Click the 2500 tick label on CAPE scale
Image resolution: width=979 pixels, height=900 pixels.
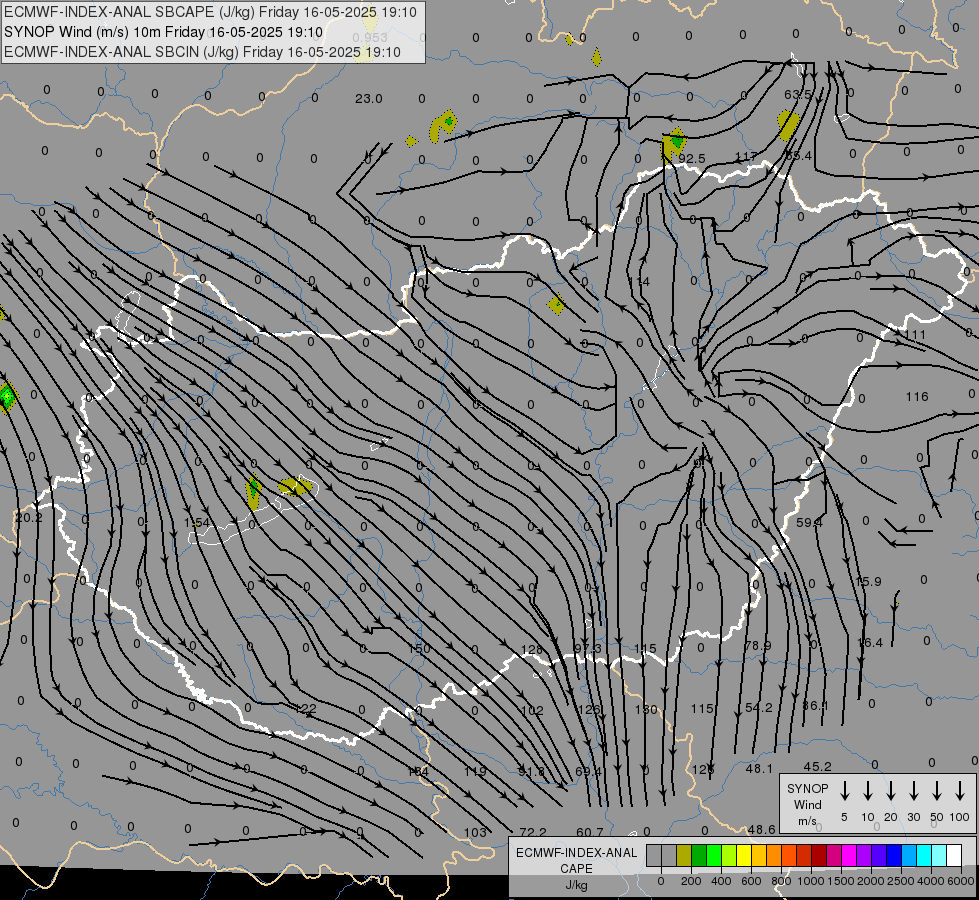[x=901, y=881]
